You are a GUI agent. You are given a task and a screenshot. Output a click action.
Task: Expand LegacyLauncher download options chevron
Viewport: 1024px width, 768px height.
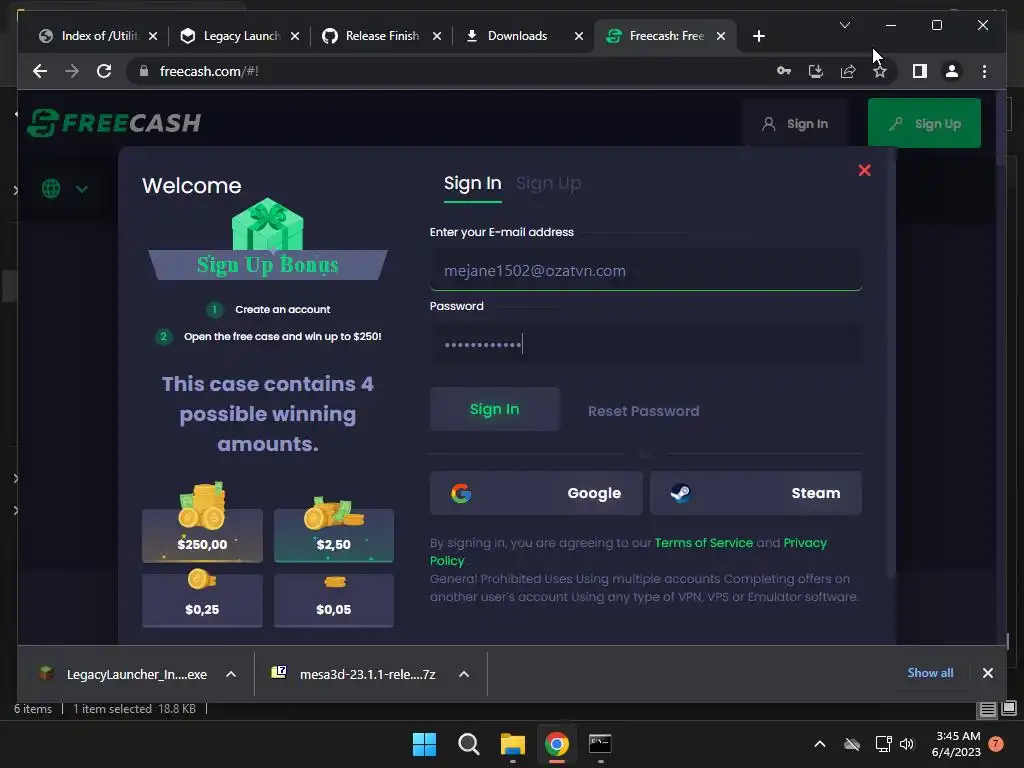231,674
